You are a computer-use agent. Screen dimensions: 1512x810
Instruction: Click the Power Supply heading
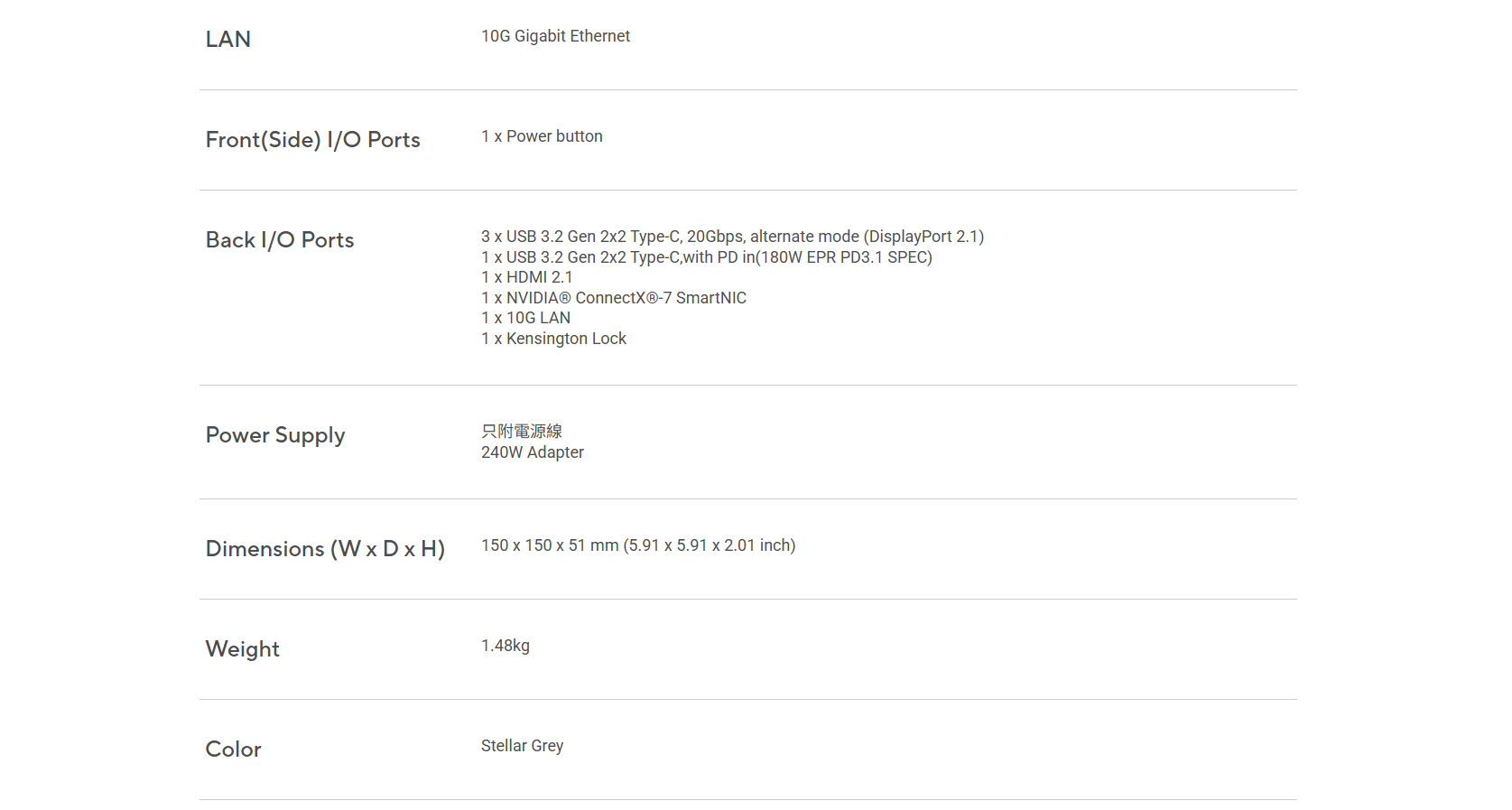coord(275,435)
